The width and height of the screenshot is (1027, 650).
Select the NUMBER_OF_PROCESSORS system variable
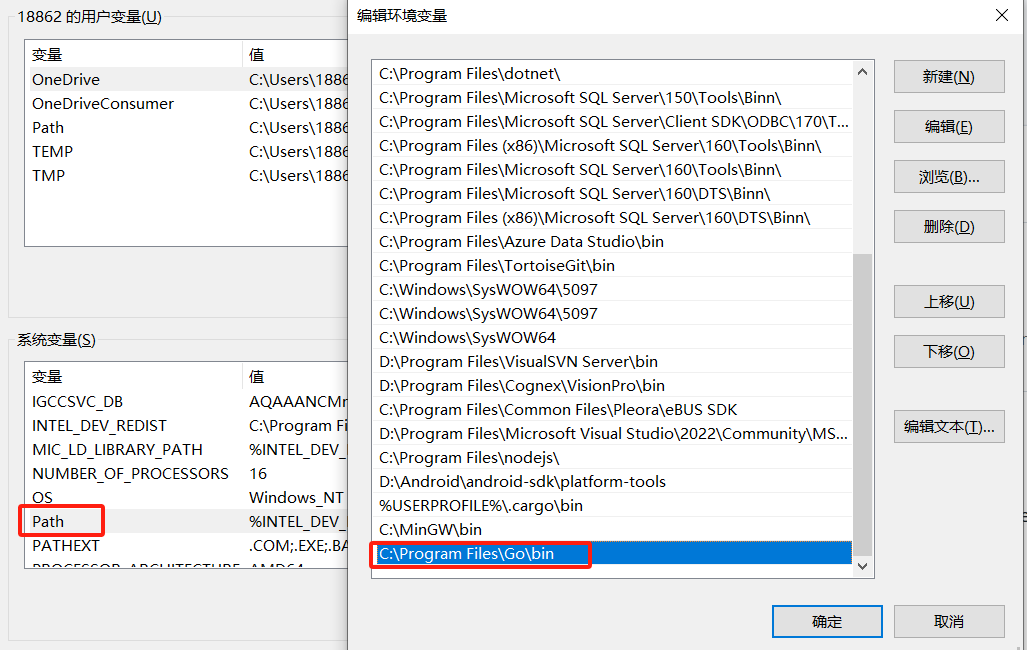coord(130,473)
